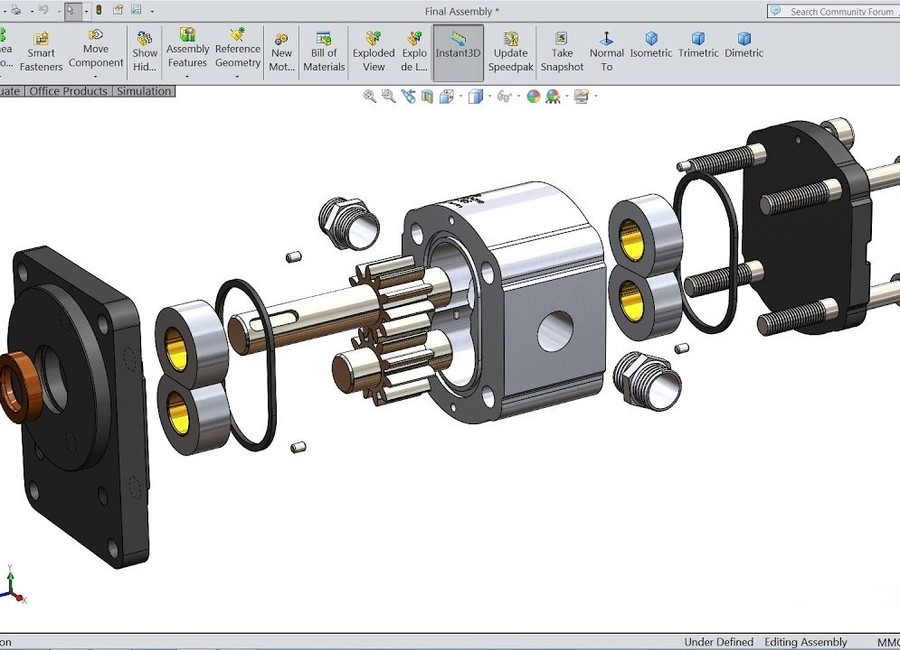Expand dropdown arrow next to Options icon
Screen dimensions: 900x650
tap(152, 11)
